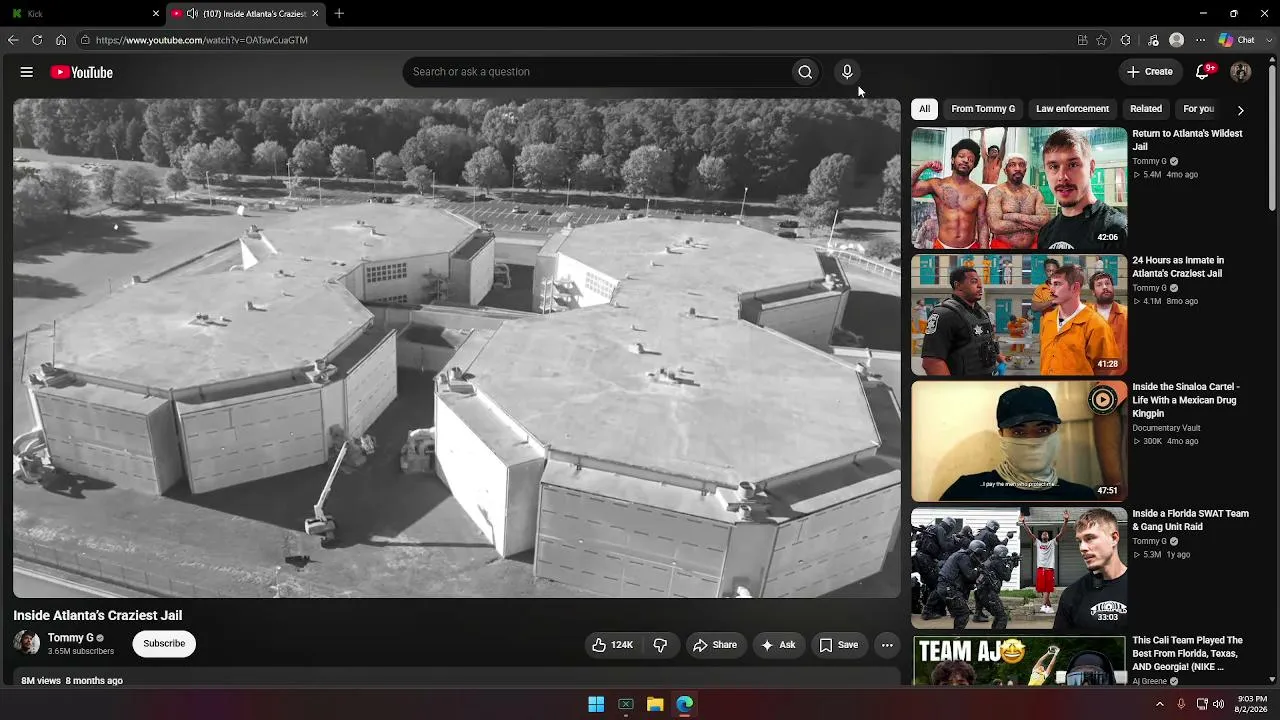Viewport: 1280px width, 720px height.
Task: Close the Inside Atlanta's Craziest tab
Action: 316,14
